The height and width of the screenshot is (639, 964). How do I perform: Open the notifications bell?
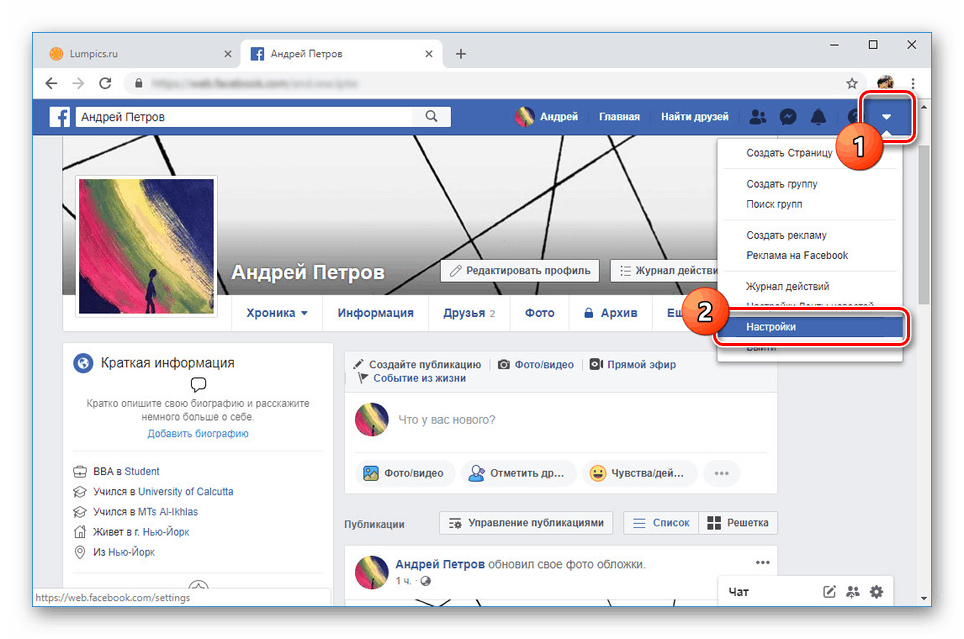point(818,117)
